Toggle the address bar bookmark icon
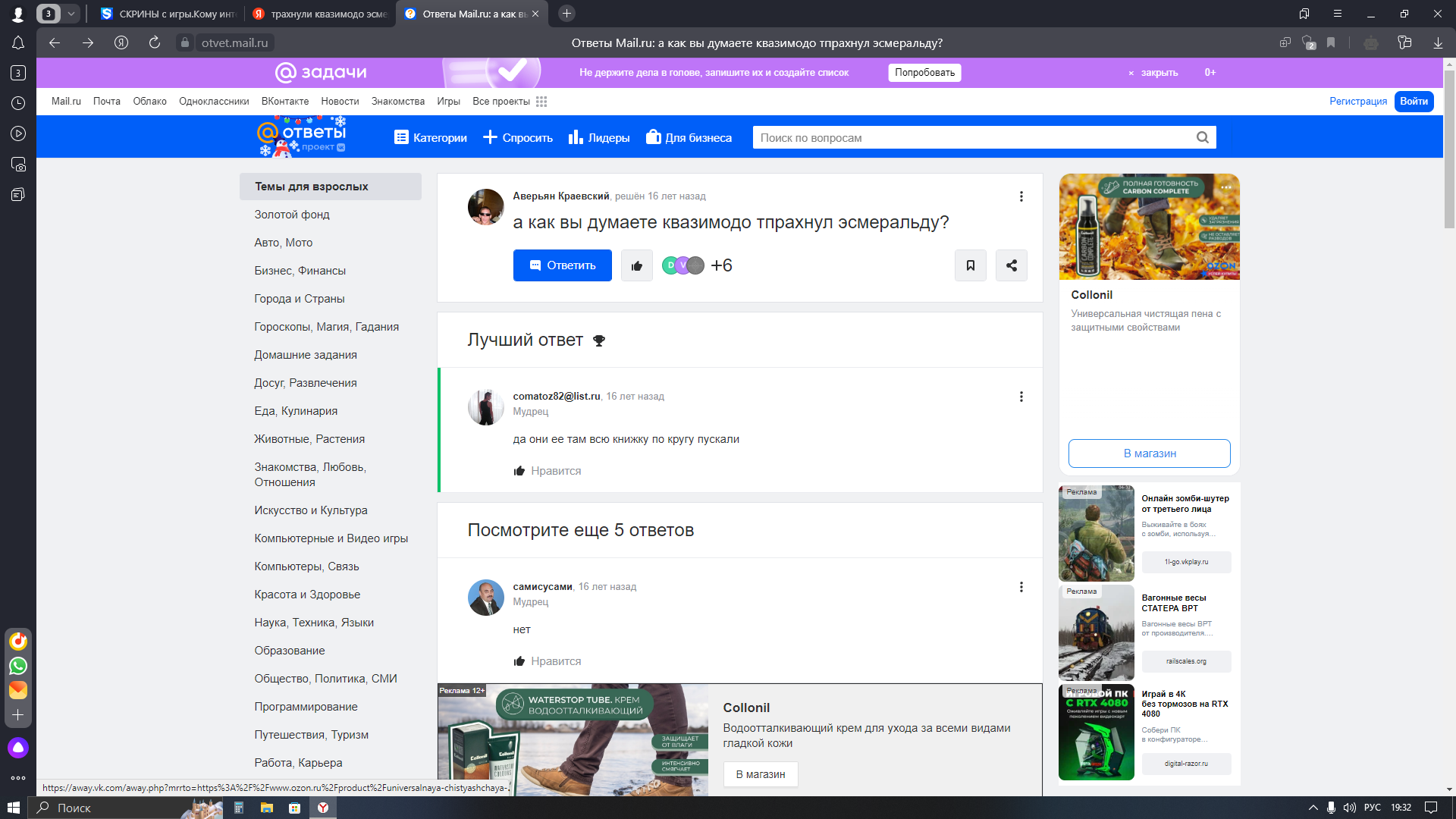1456x819 pixels. tap(1331, 42)
